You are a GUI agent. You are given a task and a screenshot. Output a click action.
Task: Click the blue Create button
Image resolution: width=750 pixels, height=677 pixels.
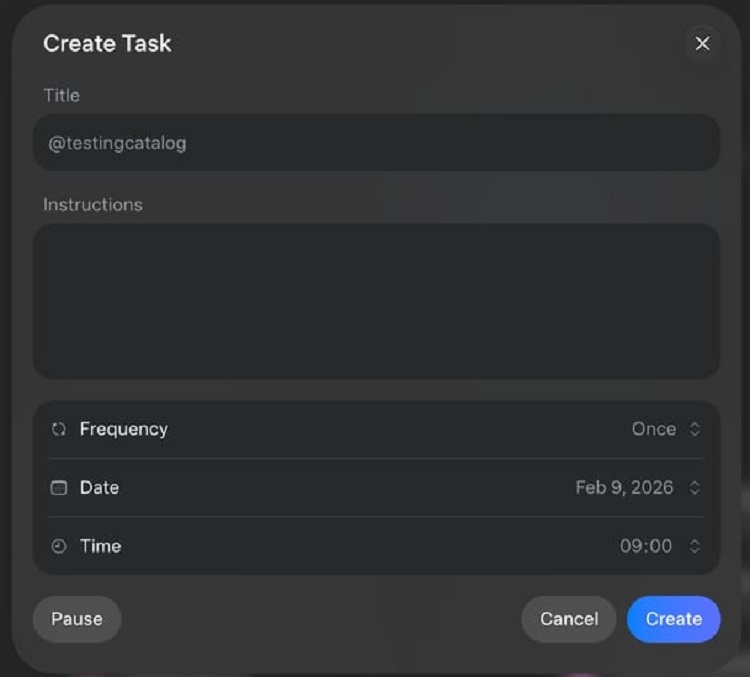pyautogui.click(x=673, y=619)
